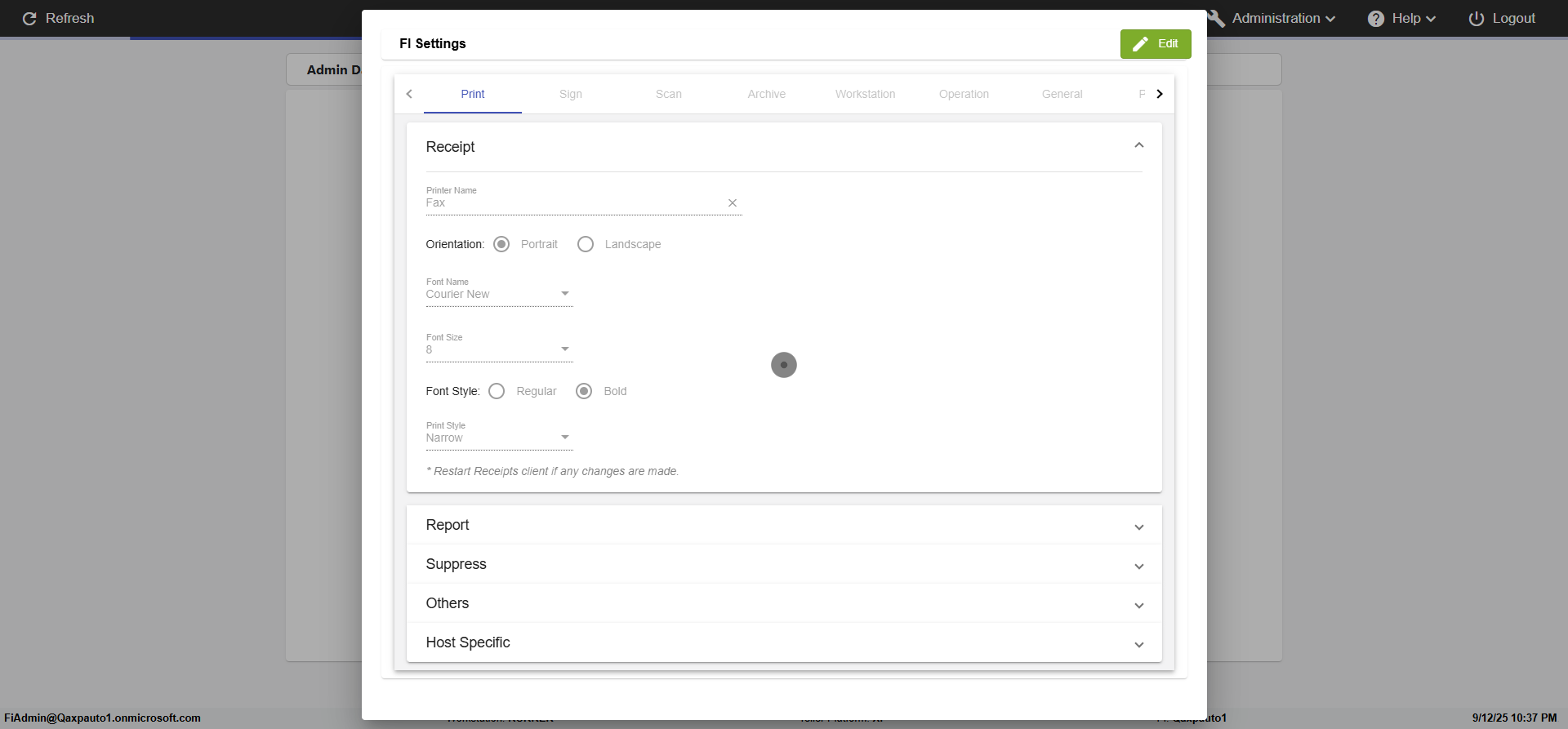This screenshot has height=729, width=1568.
Task: Open the Font Name dropdown
Action: pyautogui.click(x=499, y=294)
